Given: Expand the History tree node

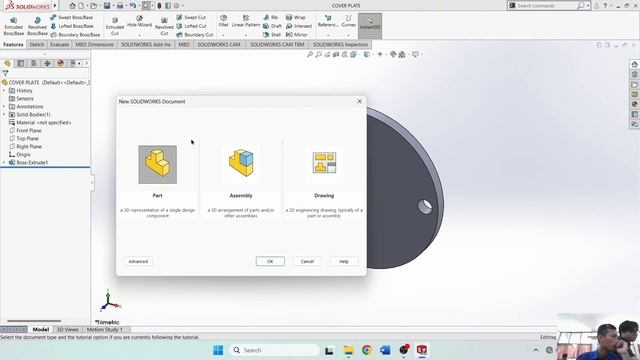Looking at the screenshot, I should 4,91.
